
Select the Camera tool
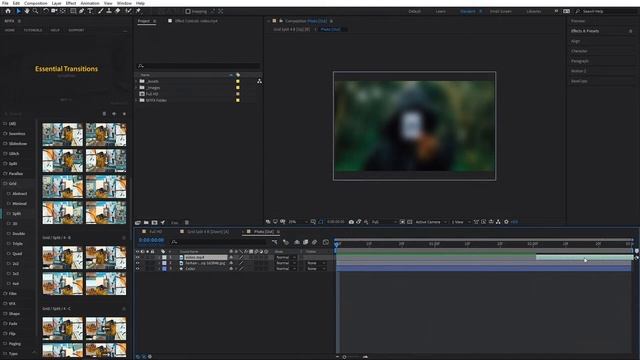coord(54,11)
